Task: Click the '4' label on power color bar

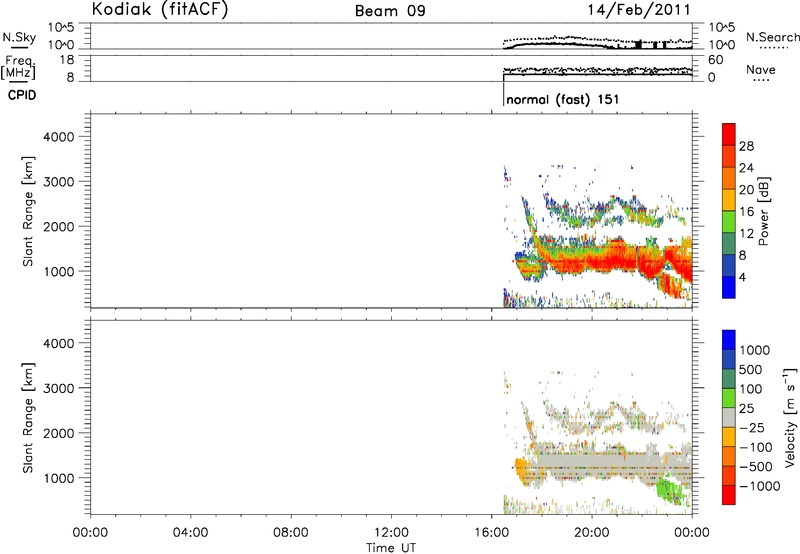Action: (742, 277)
